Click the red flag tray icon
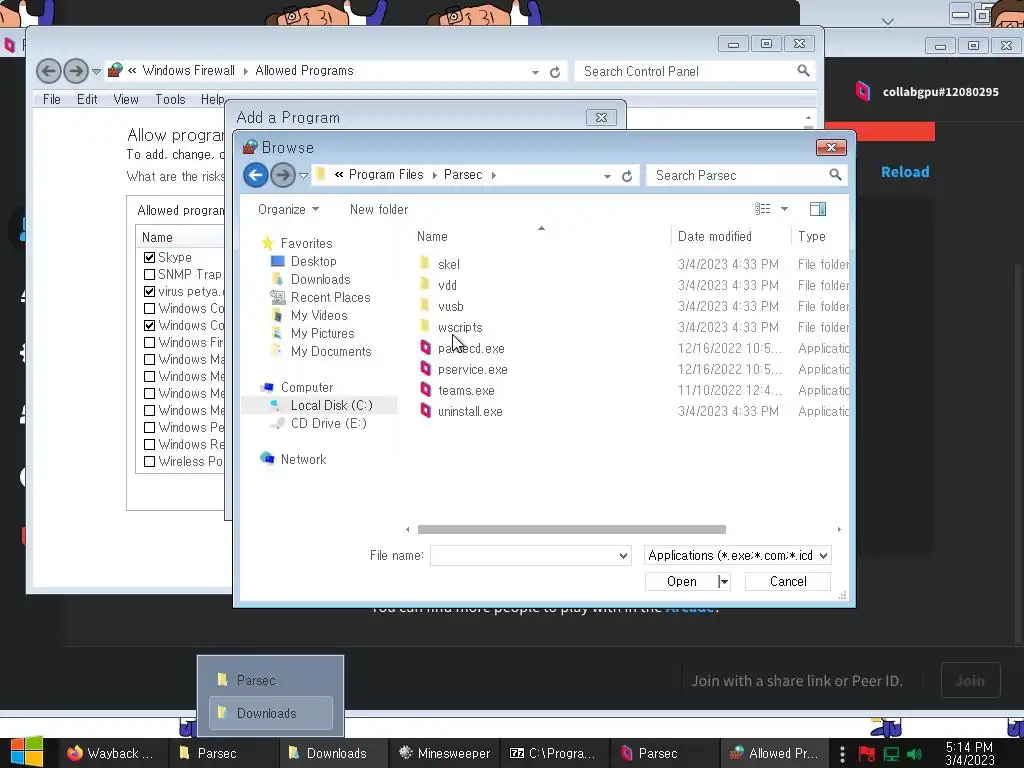1024x768 pixels. 867,754
